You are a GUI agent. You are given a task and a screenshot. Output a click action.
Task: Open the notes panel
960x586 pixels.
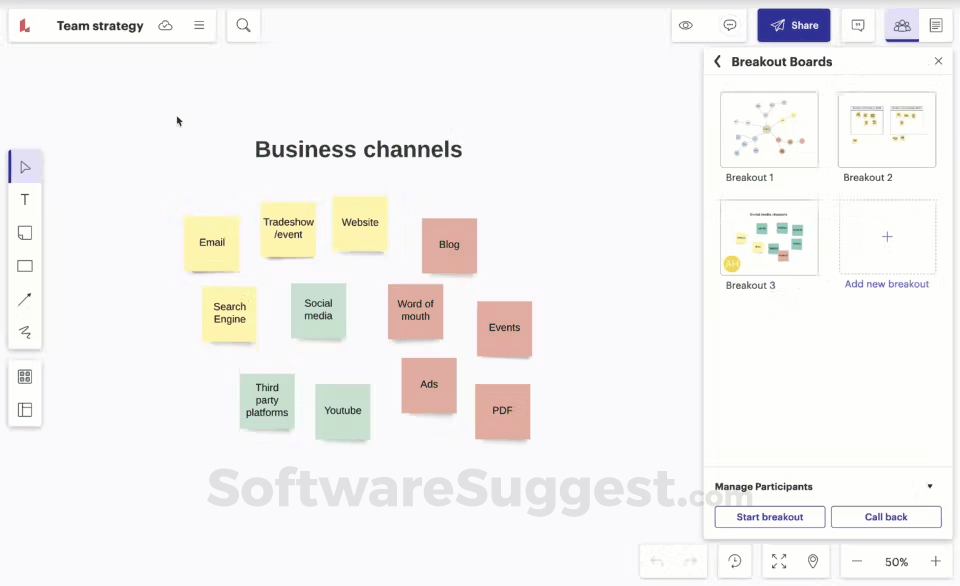pyautogui.click(x=935, y=25)
